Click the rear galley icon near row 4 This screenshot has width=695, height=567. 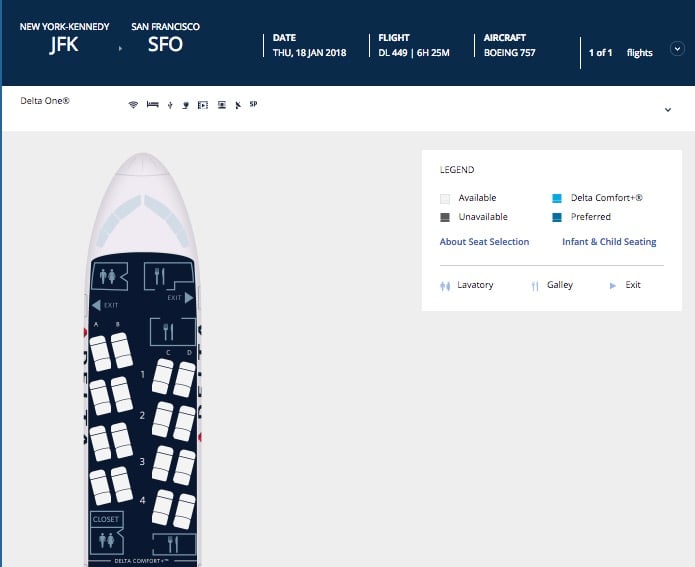tap(174, 544)
